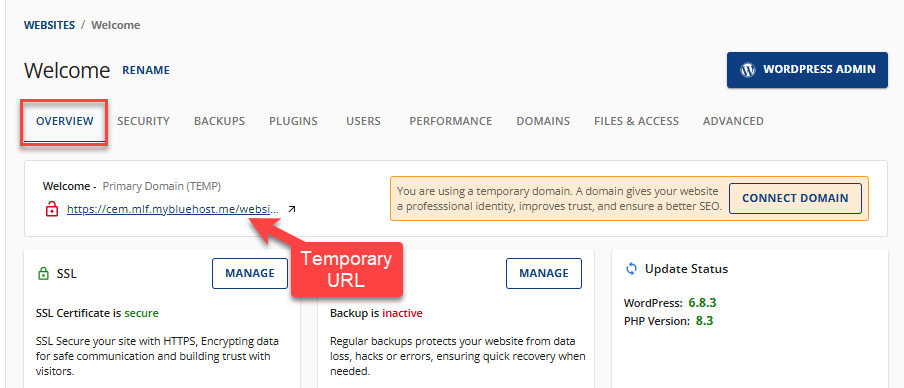
Task: Click the Welcome page title heading
Action: tap(67, 71)
